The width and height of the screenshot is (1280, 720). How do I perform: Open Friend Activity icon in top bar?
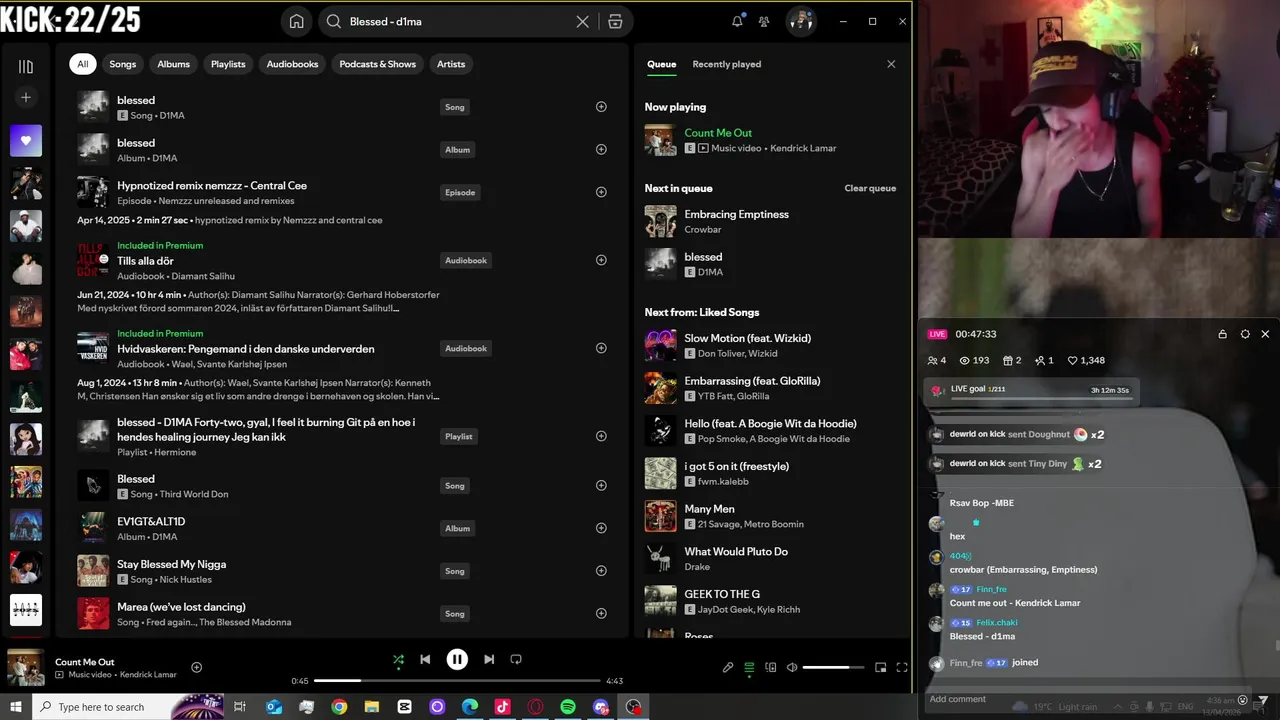764,21
